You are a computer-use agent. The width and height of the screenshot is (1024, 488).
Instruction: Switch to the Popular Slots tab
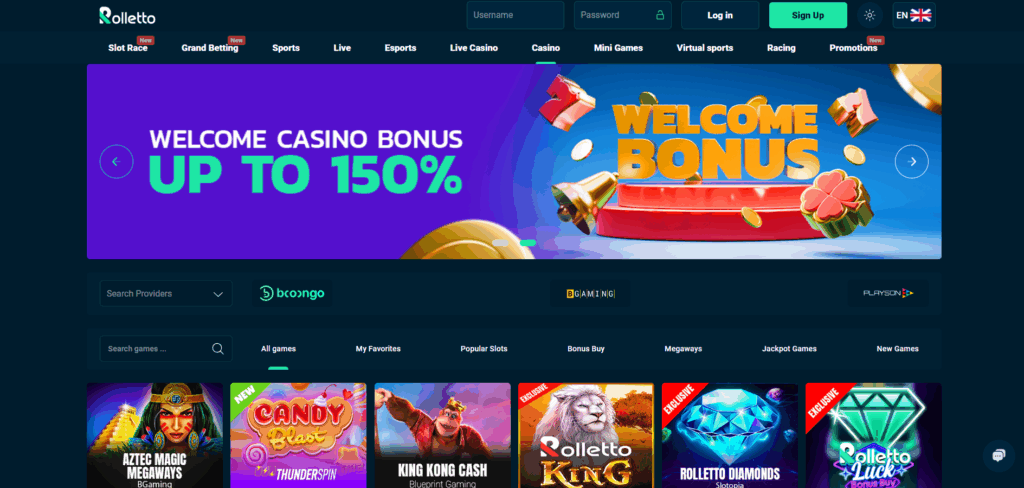tap(484, 349)
